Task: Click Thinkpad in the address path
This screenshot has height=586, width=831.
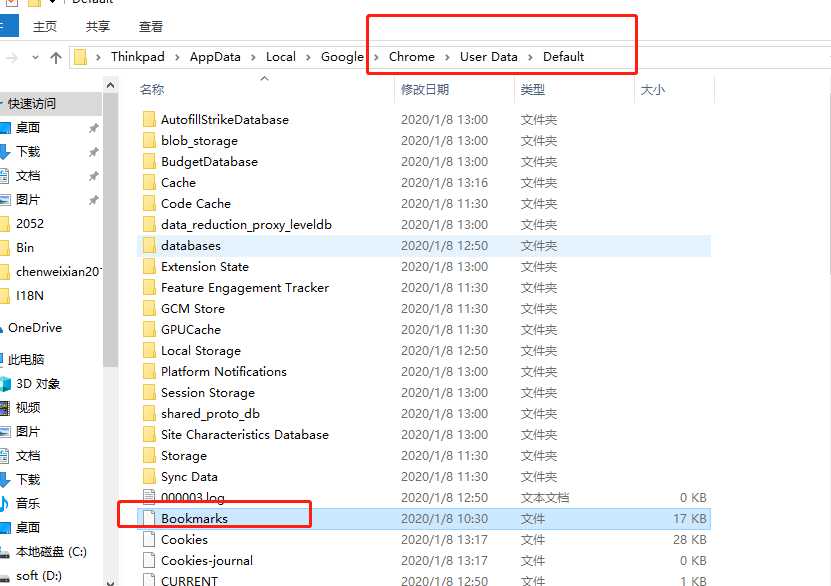Action: [x=138, y=57]
